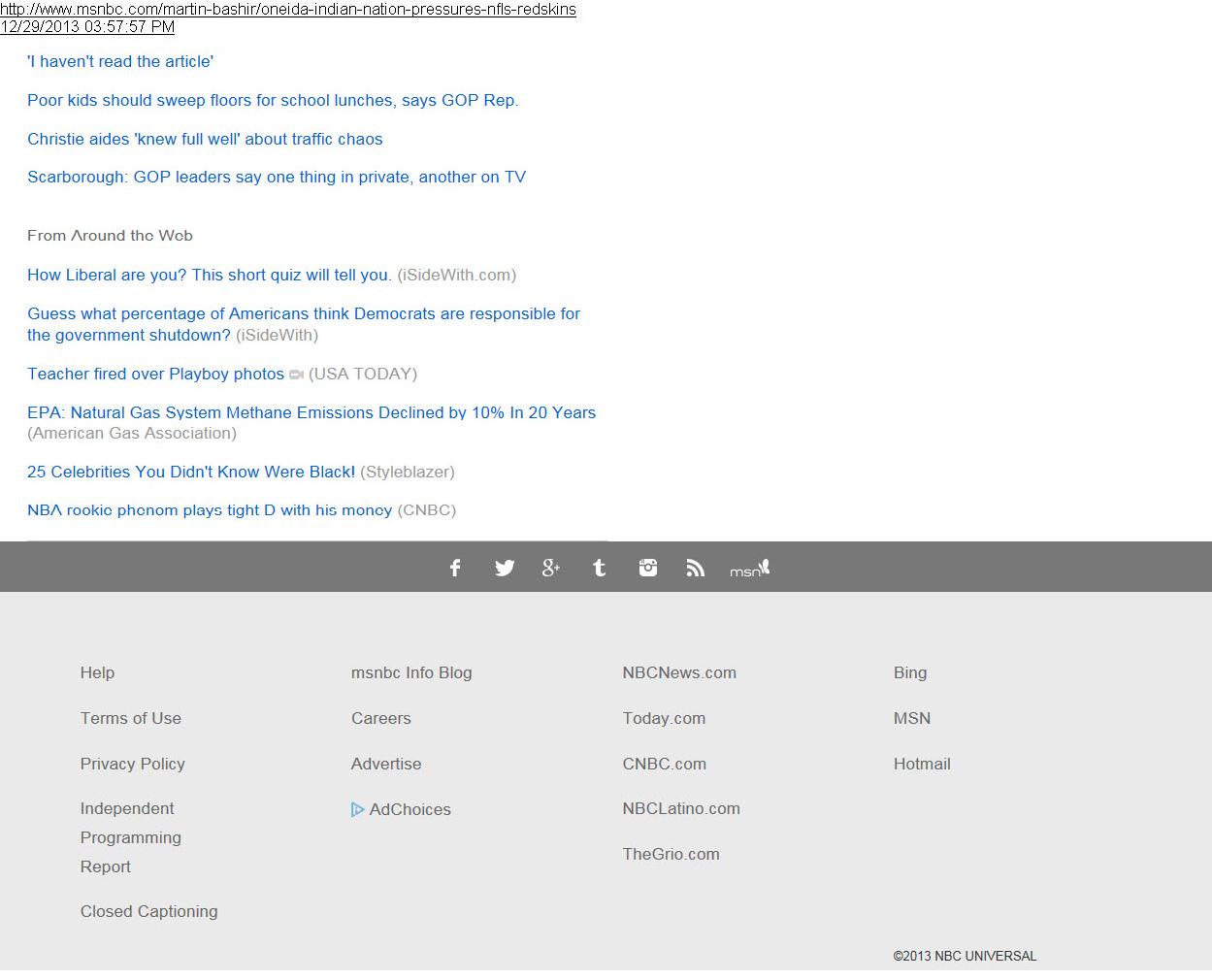Image resolution: width=1212 pixels, height=980 pixels.
Task: Open 25 Celebrities Styleblazer article
Action: point(191,472)
